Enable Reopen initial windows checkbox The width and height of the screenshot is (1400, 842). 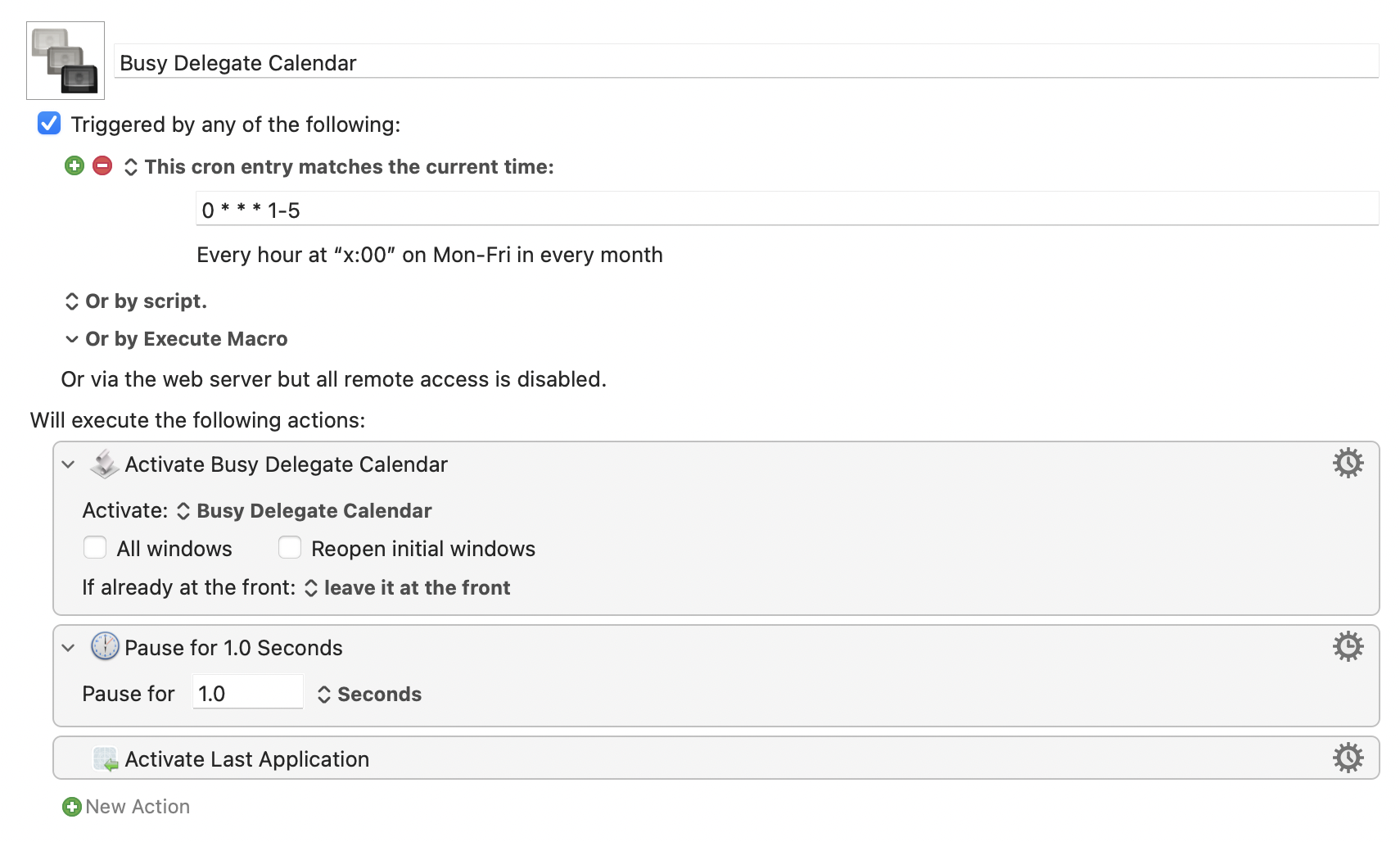point(290,548)
